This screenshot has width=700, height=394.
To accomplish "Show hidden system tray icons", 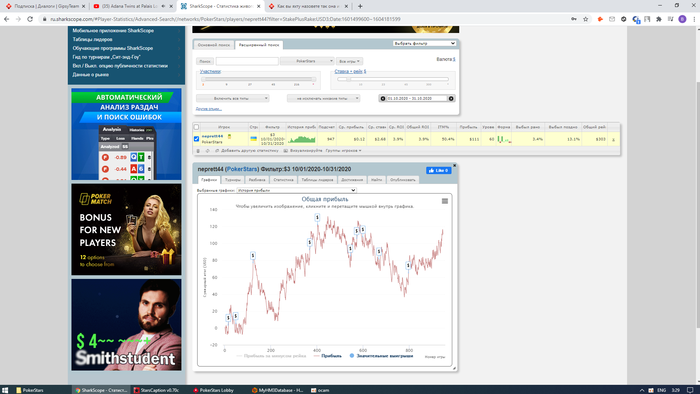I will tap(642, 390).
